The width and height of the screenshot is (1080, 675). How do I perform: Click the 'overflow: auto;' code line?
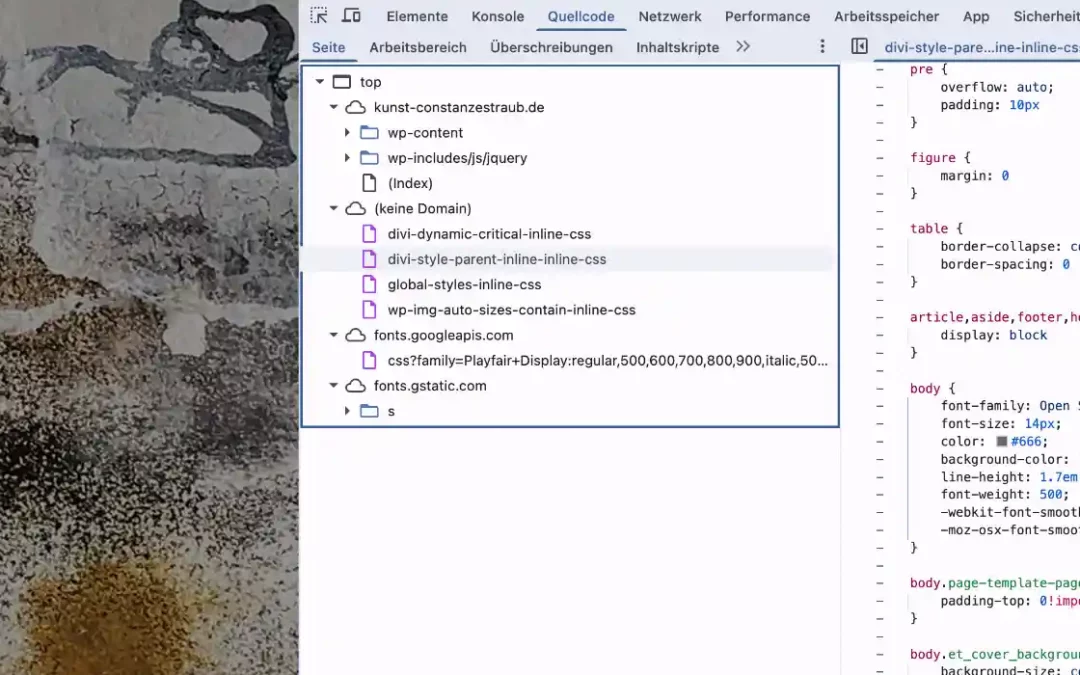[x=997, y=87]
